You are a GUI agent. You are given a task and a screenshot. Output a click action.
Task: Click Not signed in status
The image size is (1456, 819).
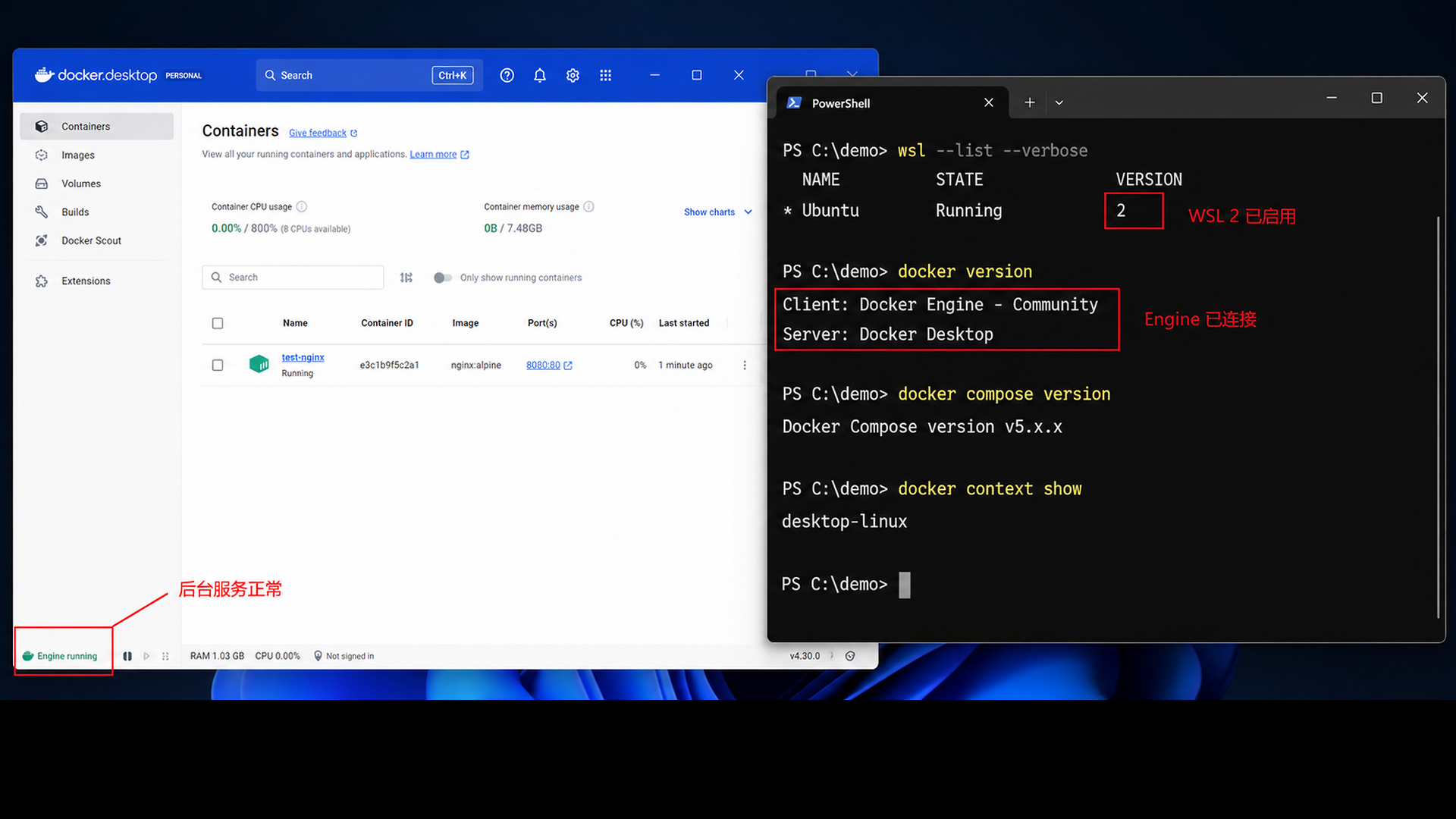344,656
